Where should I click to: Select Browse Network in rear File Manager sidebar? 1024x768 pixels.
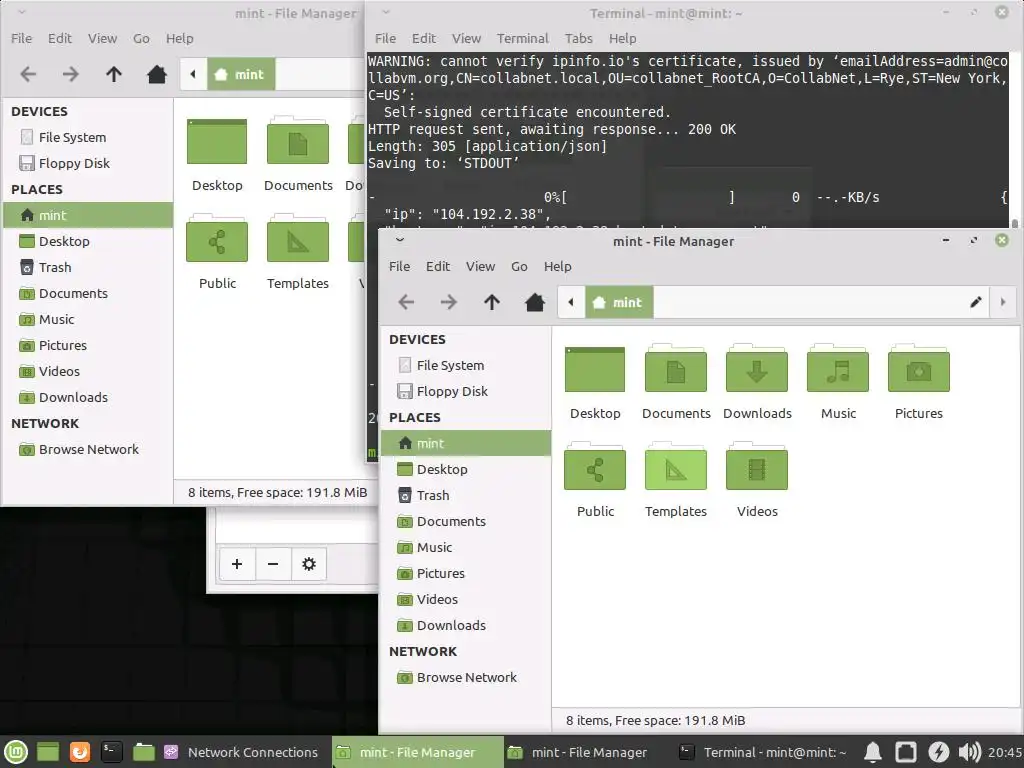point(88,449)
